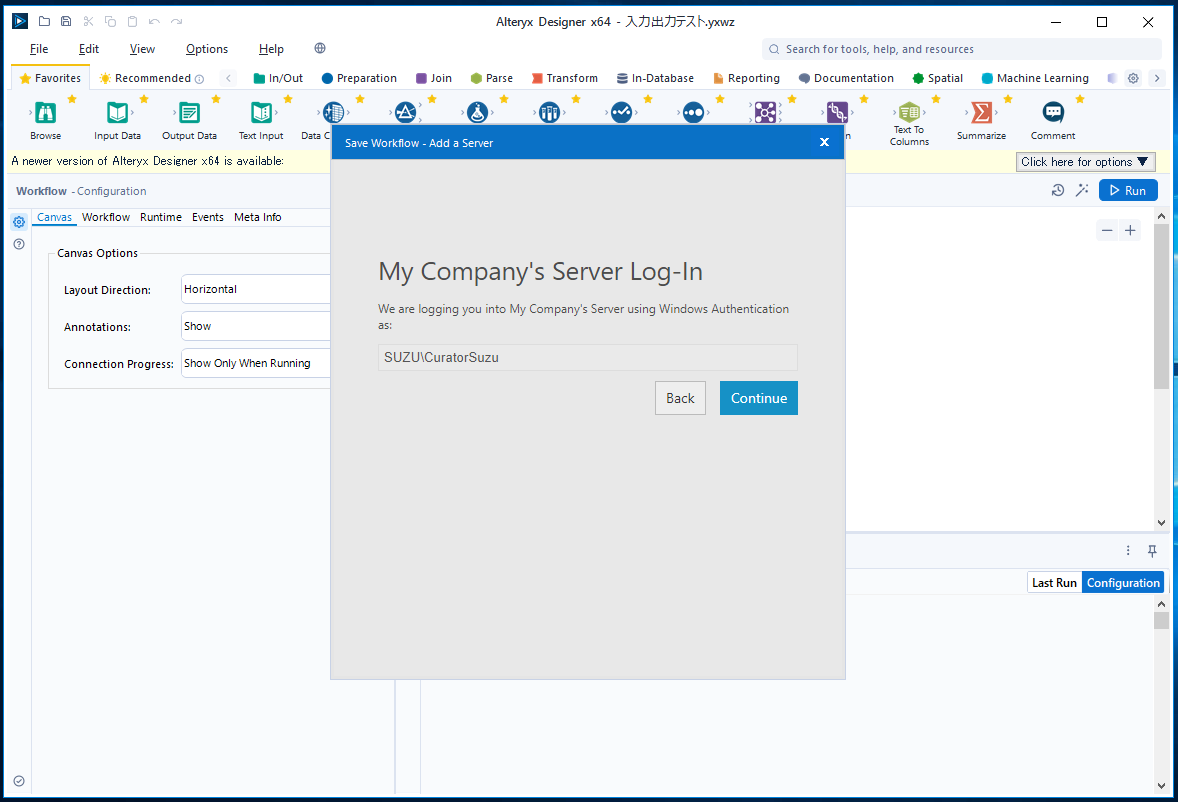1178x802 pixels.
Task: Open the Annotations dropdown
Action: [255, 326]
